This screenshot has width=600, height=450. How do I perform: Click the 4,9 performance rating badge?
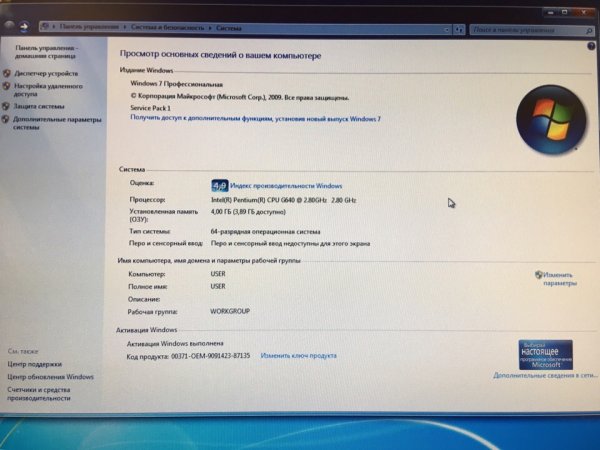click(x=219, y=186)
